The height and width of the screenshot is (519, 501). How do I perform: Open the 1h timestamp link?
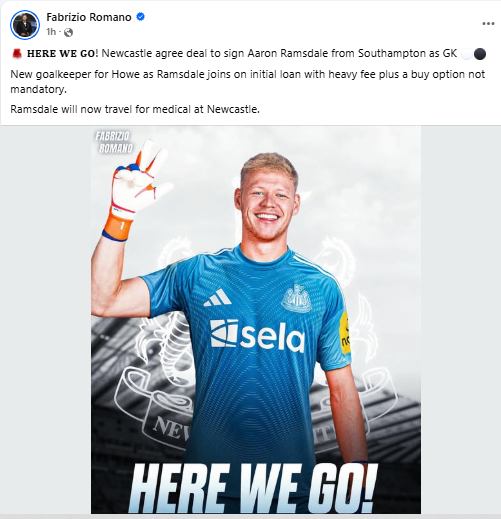51,32
